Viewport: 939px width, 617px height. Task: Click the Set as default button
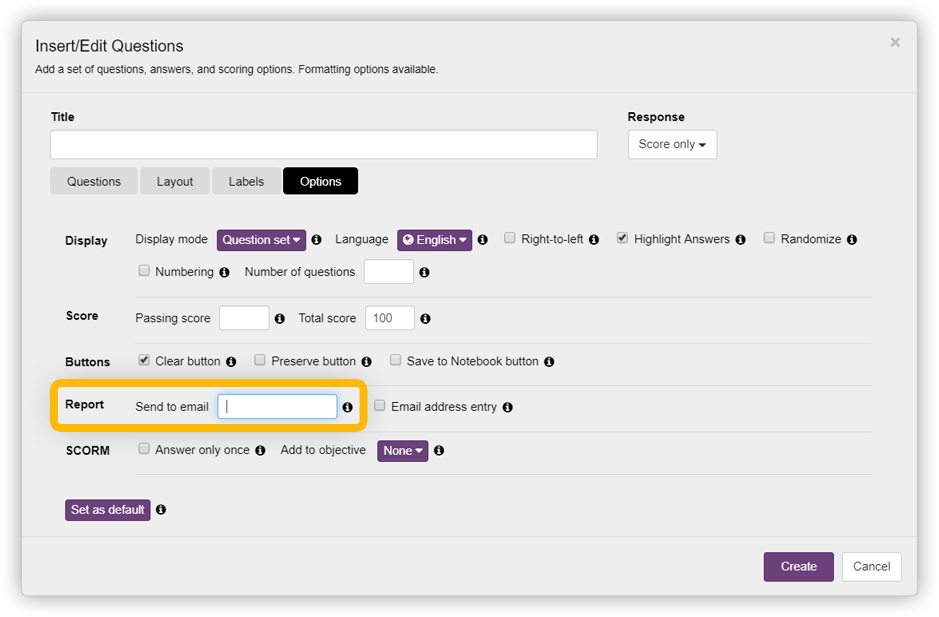(x=108, y=510)
